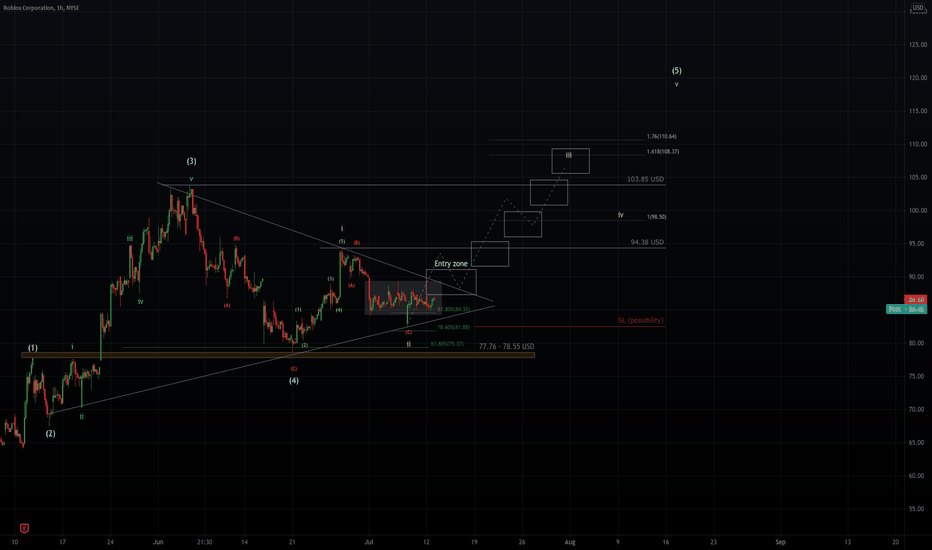932x550 pixels.
Task: Click the large white wave (2) label
Action: (51, 433)
